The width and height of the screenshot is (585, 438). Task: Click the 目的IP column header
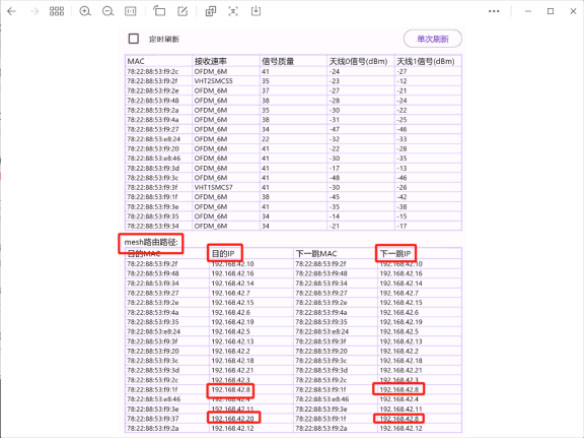coord(223,254)
